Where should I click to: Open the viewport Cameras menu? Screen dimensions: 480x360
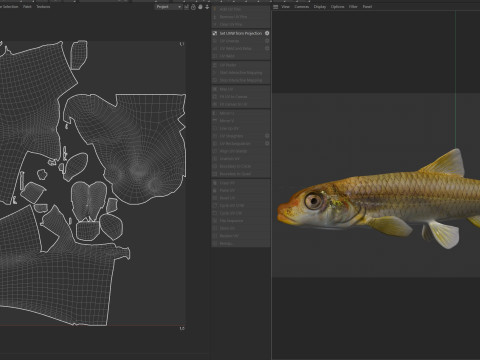coord(302,7)
